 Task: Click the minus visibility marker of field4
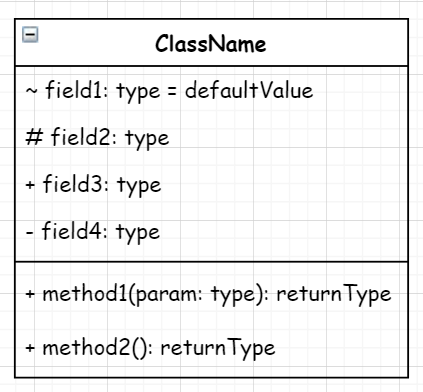click(x=29, y=232)
